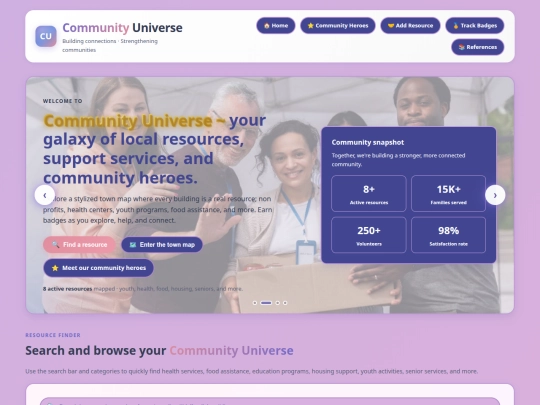The height and width of the screenshot is (405, 540).
Task: Open Track Badges in the navigation
Action: pos(475,25)
